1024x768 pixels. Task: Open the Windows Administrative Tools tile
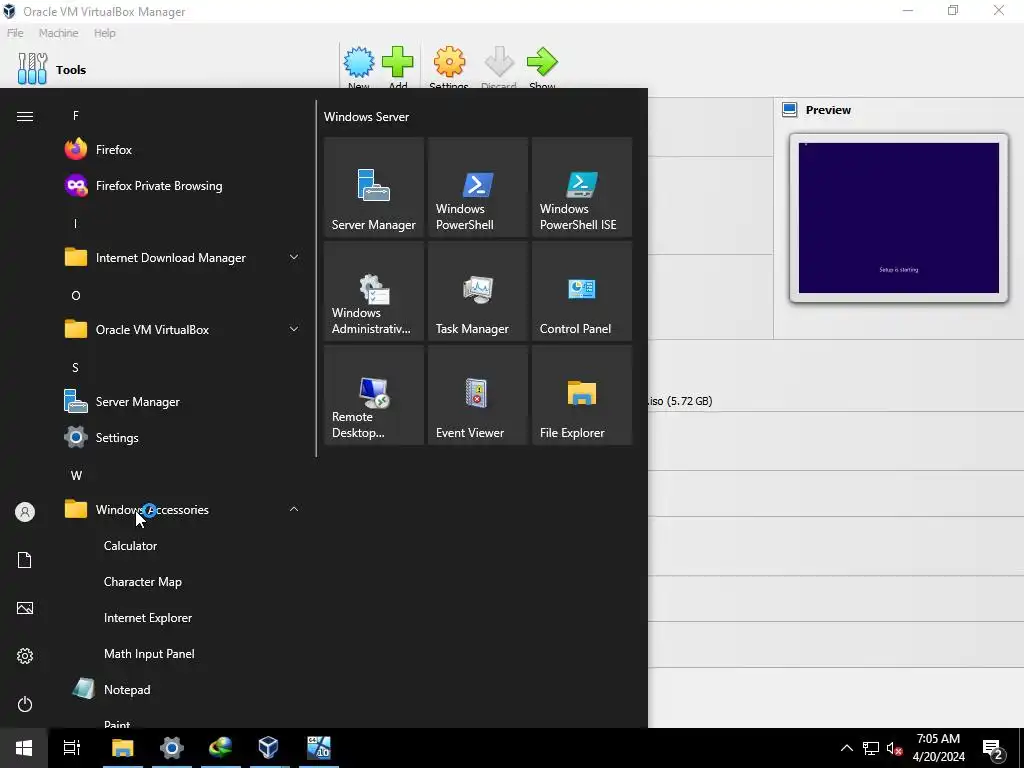(374, 291)
